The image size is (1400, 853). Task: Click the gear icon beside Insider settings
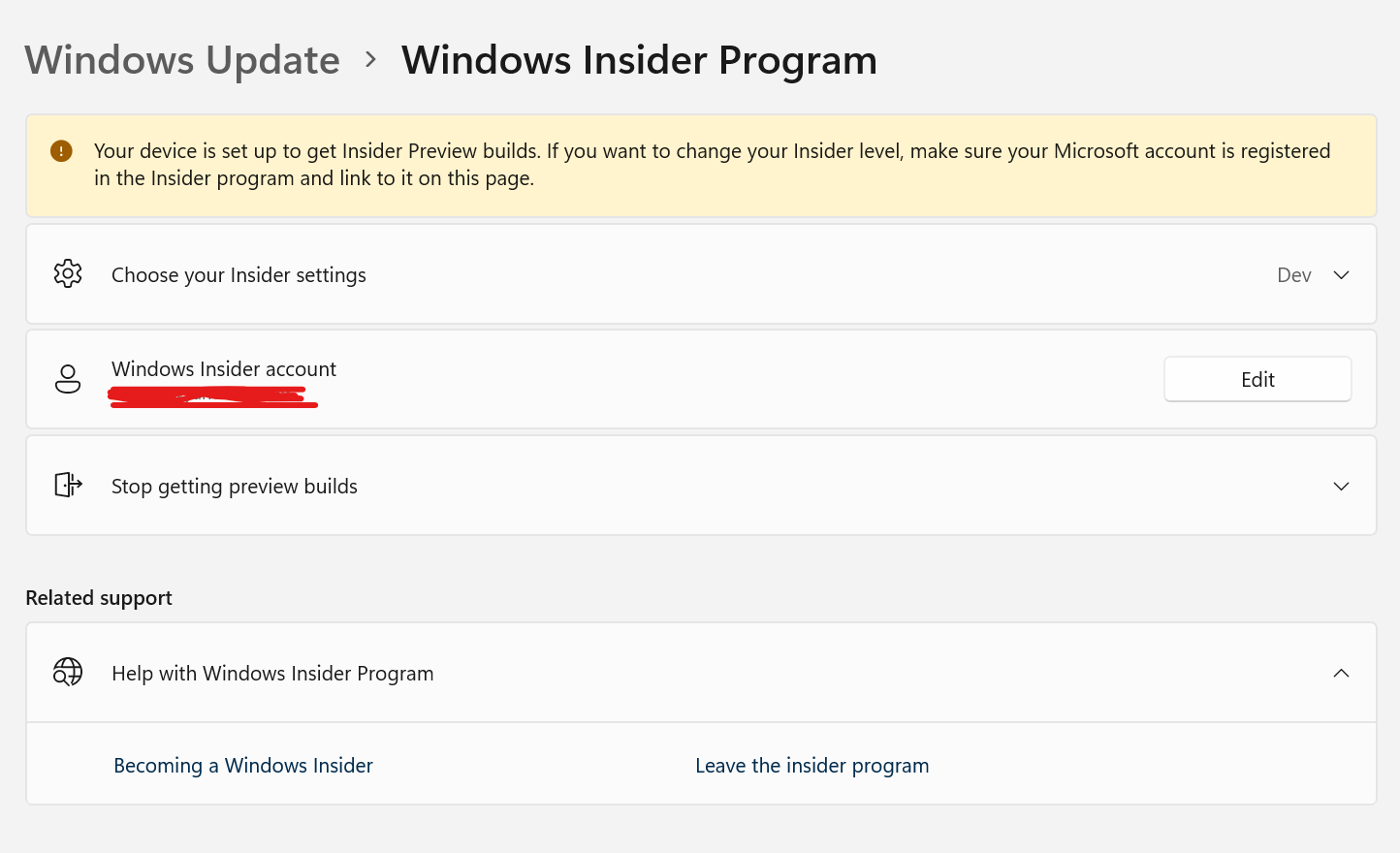tap(68, 274)
